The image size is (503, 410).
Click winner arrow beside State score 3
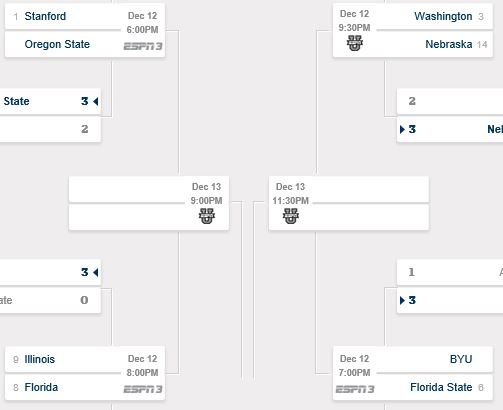(x=96, y=101)
